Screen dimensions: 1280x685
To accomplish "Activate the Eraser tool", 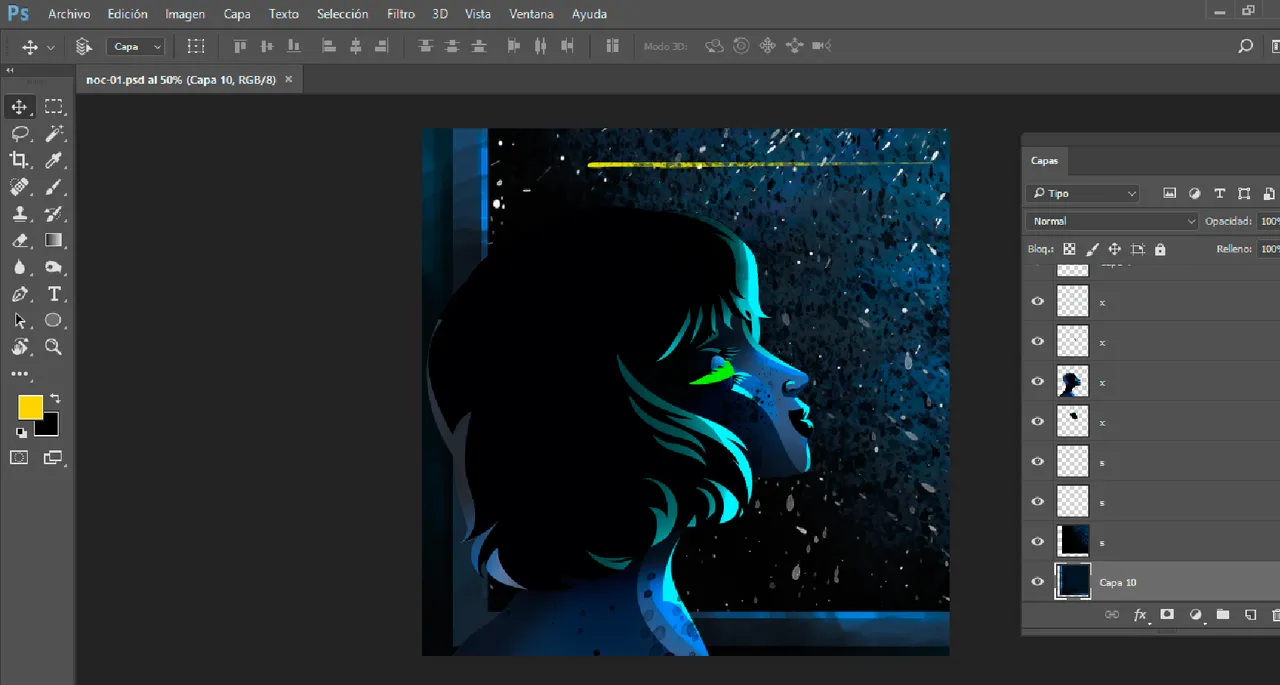I will pyautogui.click(x=19, y=240).
